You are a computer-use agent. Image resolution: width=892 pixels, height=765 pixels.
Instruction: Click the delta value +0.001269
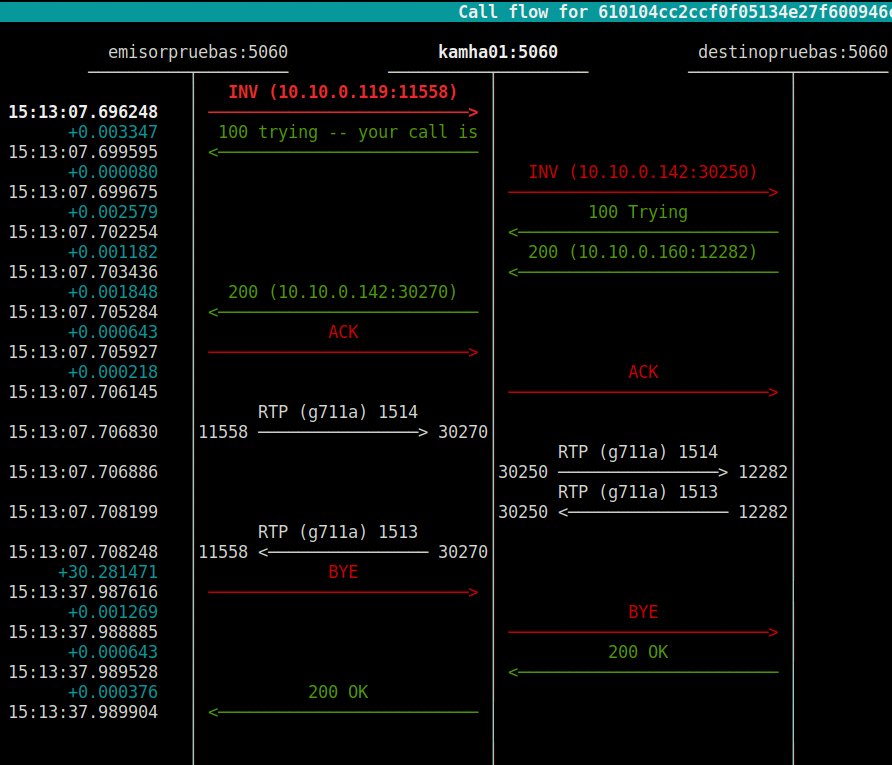tap(113, 612)
